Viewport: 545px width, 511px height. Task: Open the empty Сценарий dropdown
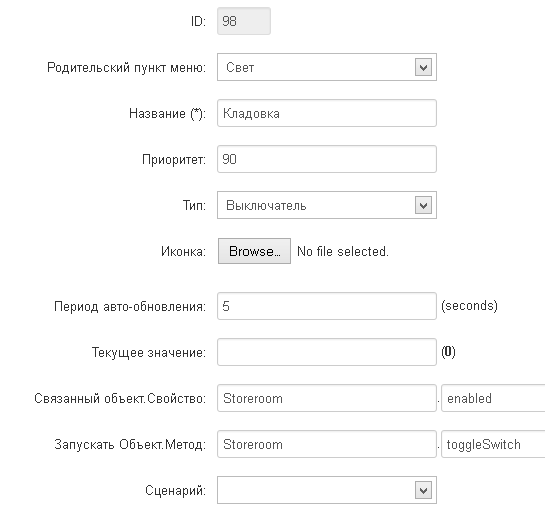tap(327, 490)
